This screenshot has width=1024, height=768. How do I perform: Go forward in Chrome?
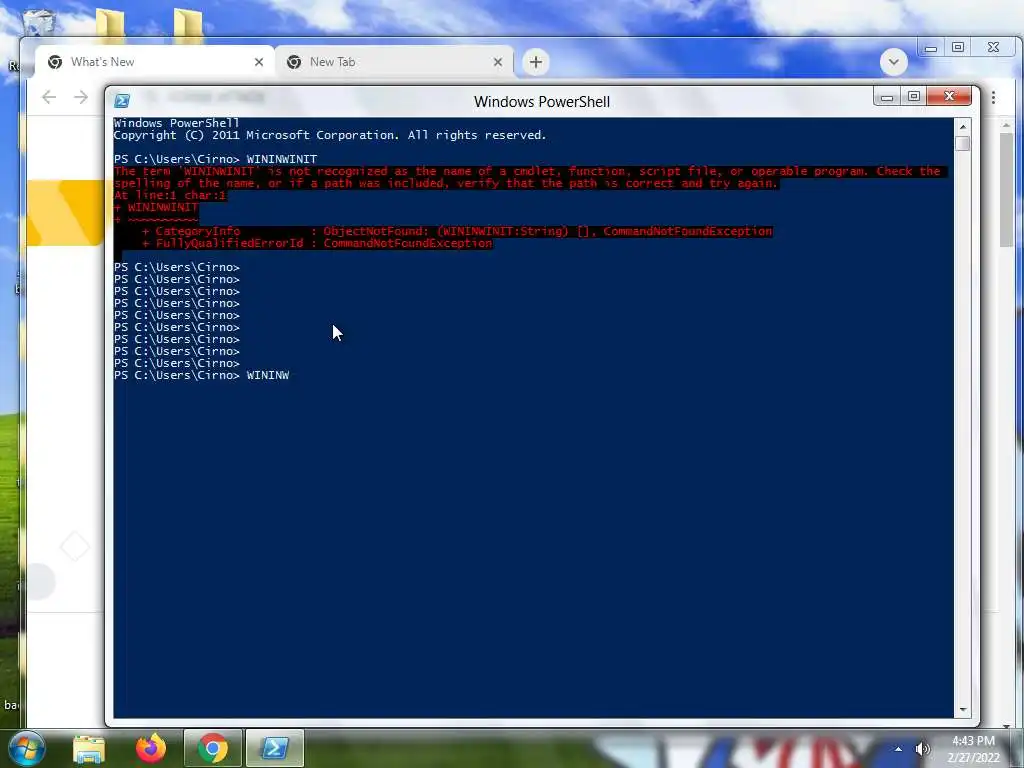coord(81,97)
